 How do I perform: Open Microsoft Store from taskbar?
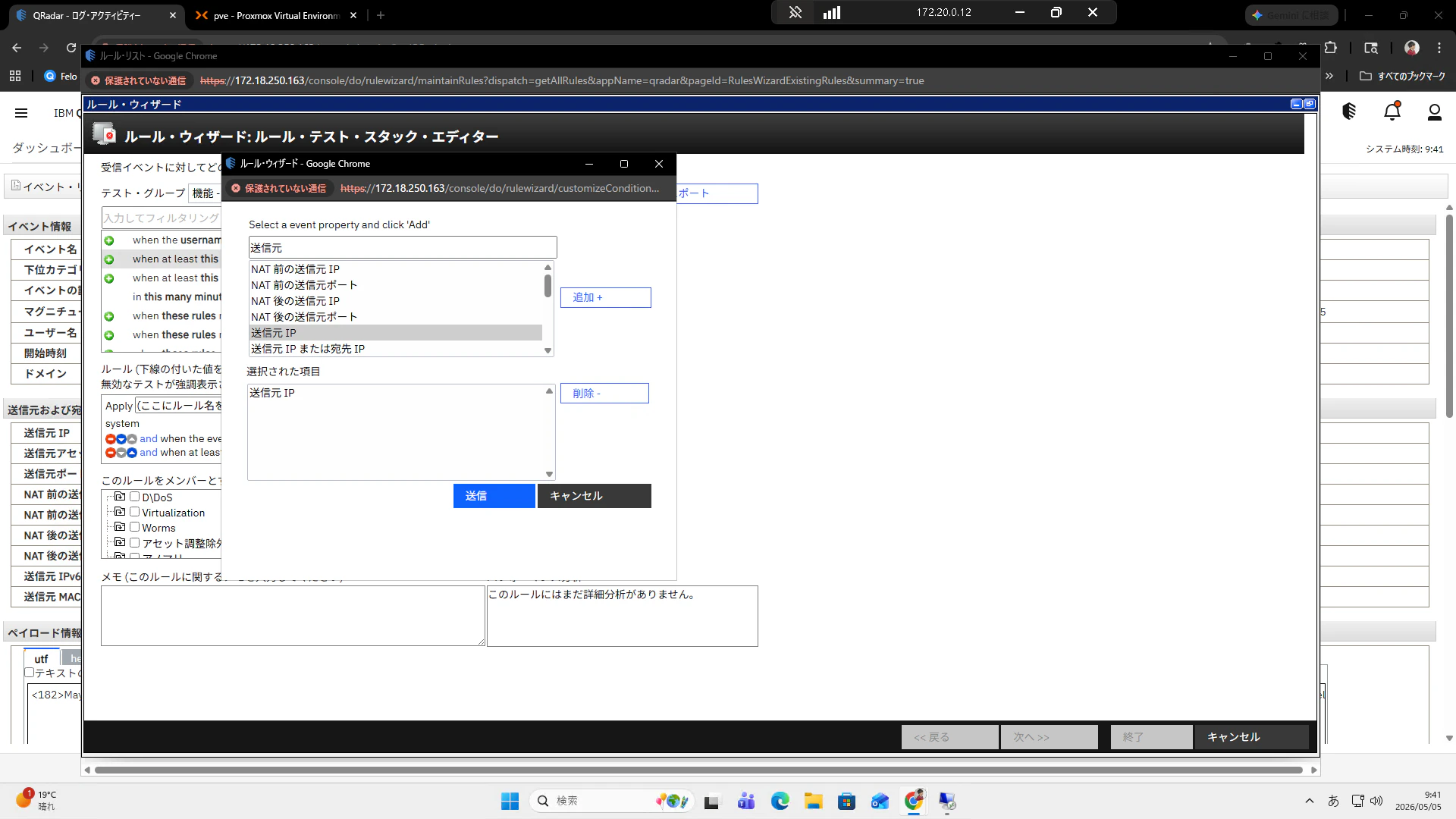(847, 801)
